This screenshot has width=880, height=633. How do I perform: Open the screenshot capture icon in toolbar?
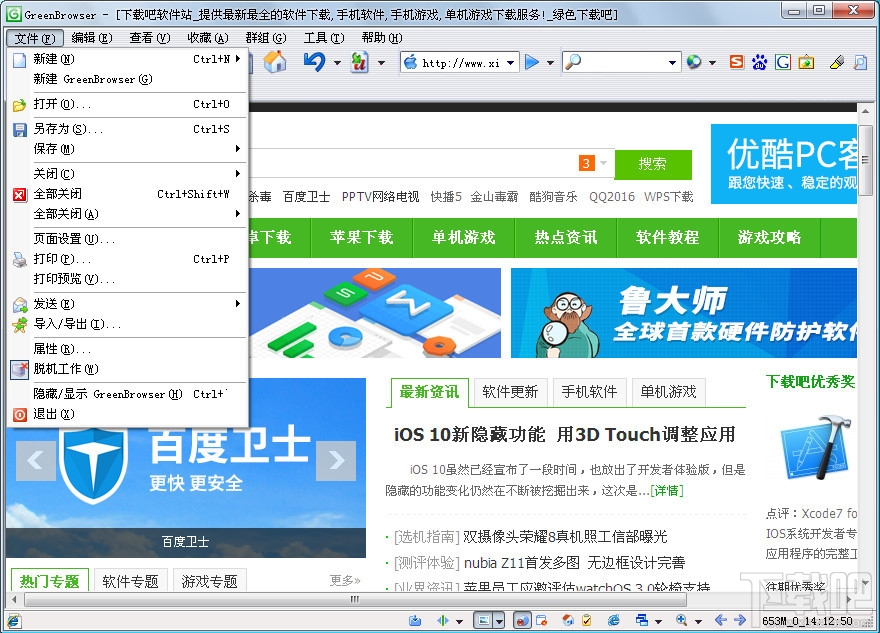click(807, 62)
